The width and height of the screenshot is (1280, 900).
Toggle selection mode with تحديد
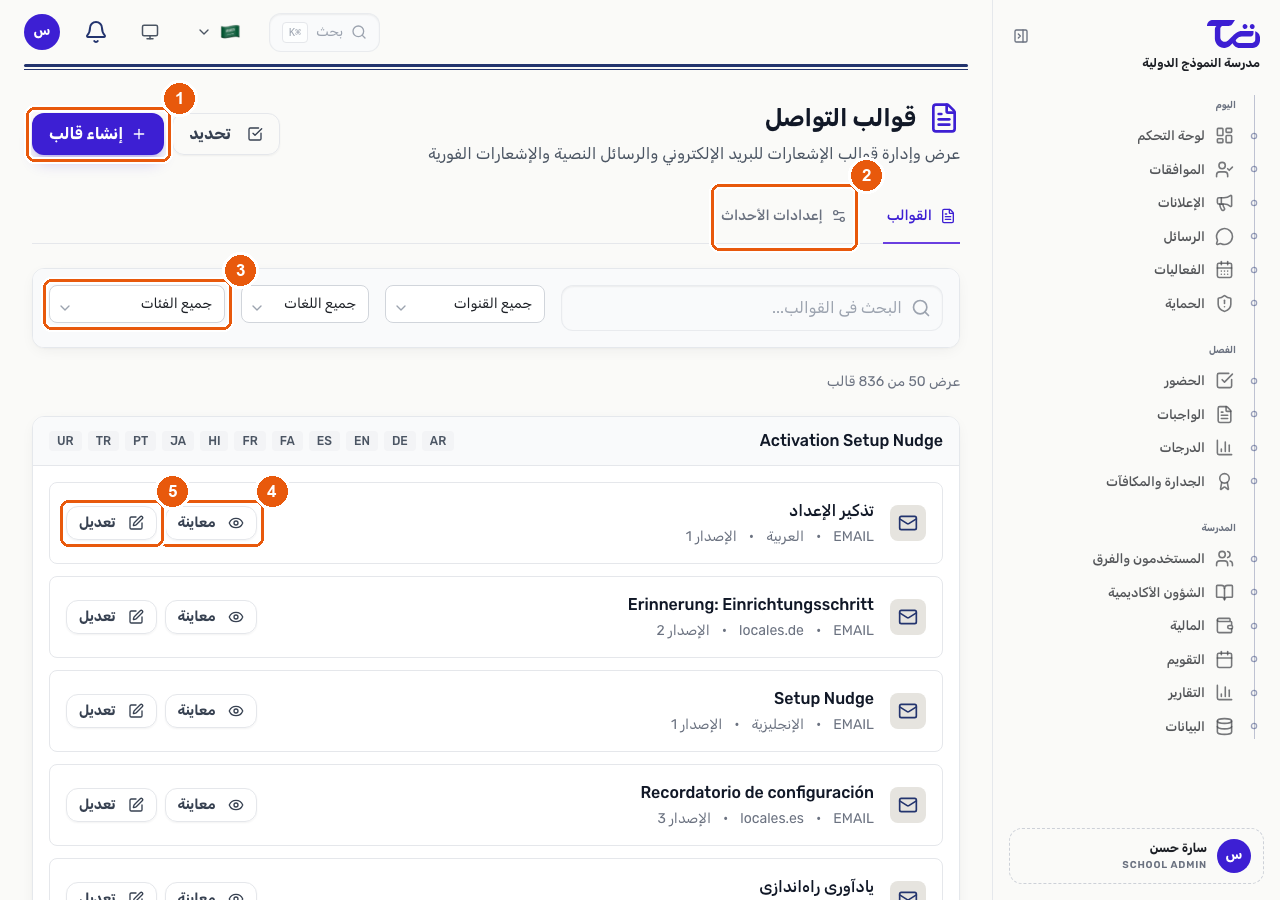226,134
